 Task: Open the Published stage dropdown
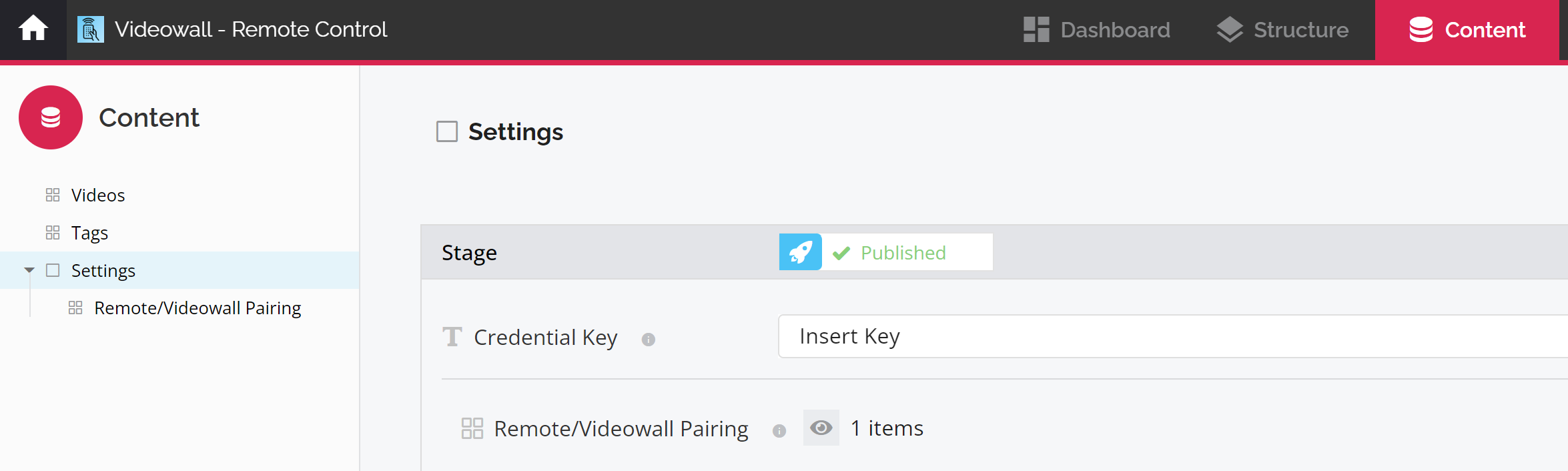coord(907,252)
